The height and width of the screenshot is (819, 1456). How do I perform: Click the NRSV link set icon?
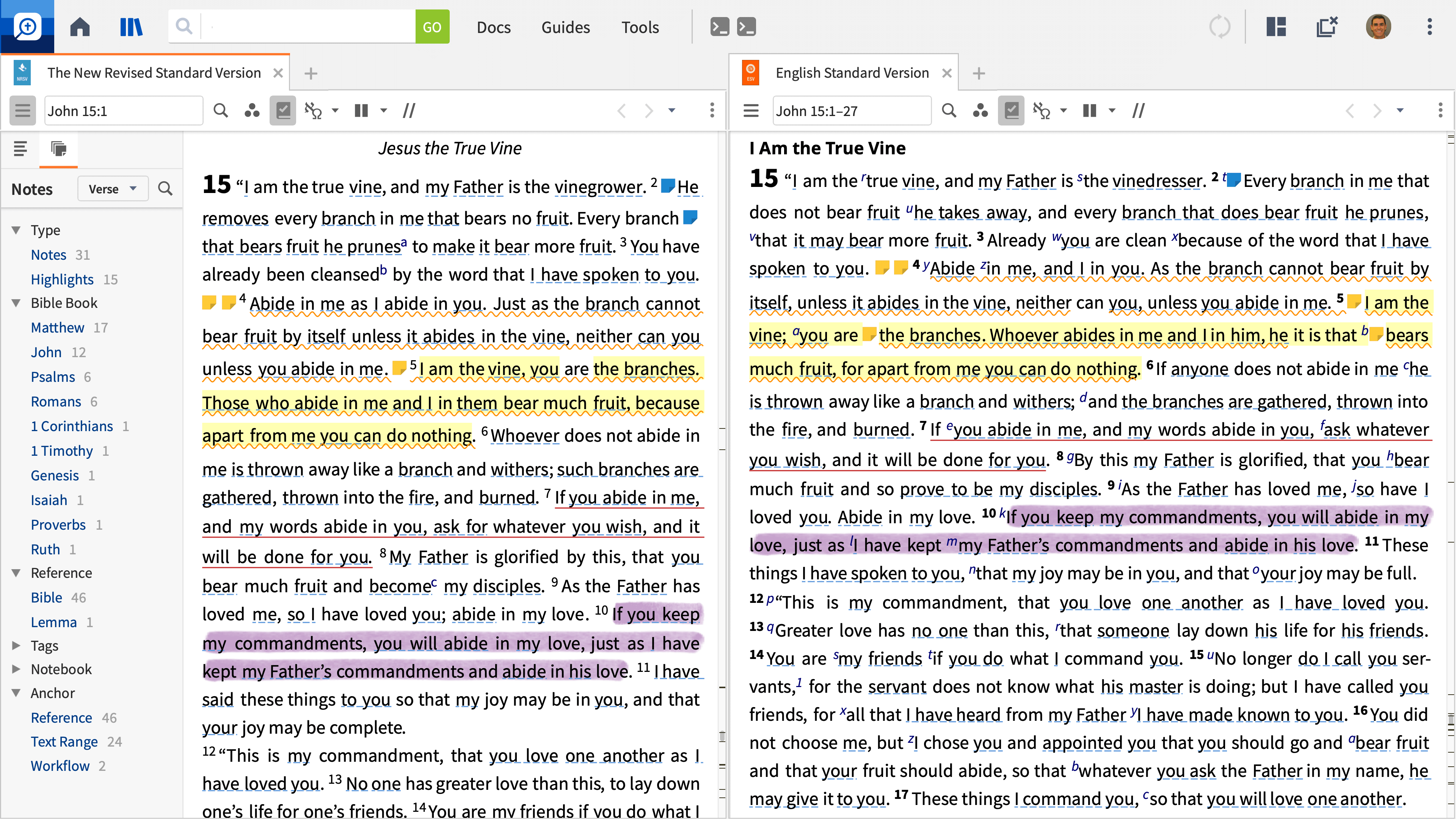point(313,111)
